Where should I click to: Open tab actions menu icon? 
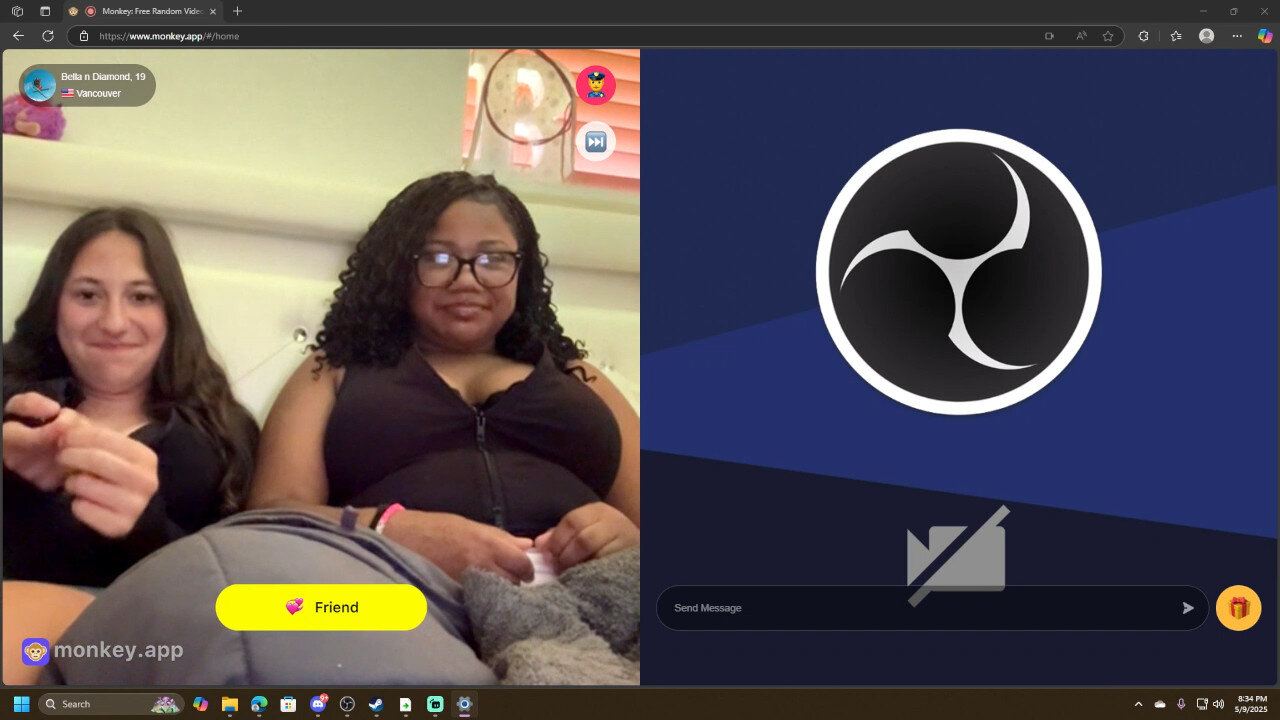(x=45, y=11)
